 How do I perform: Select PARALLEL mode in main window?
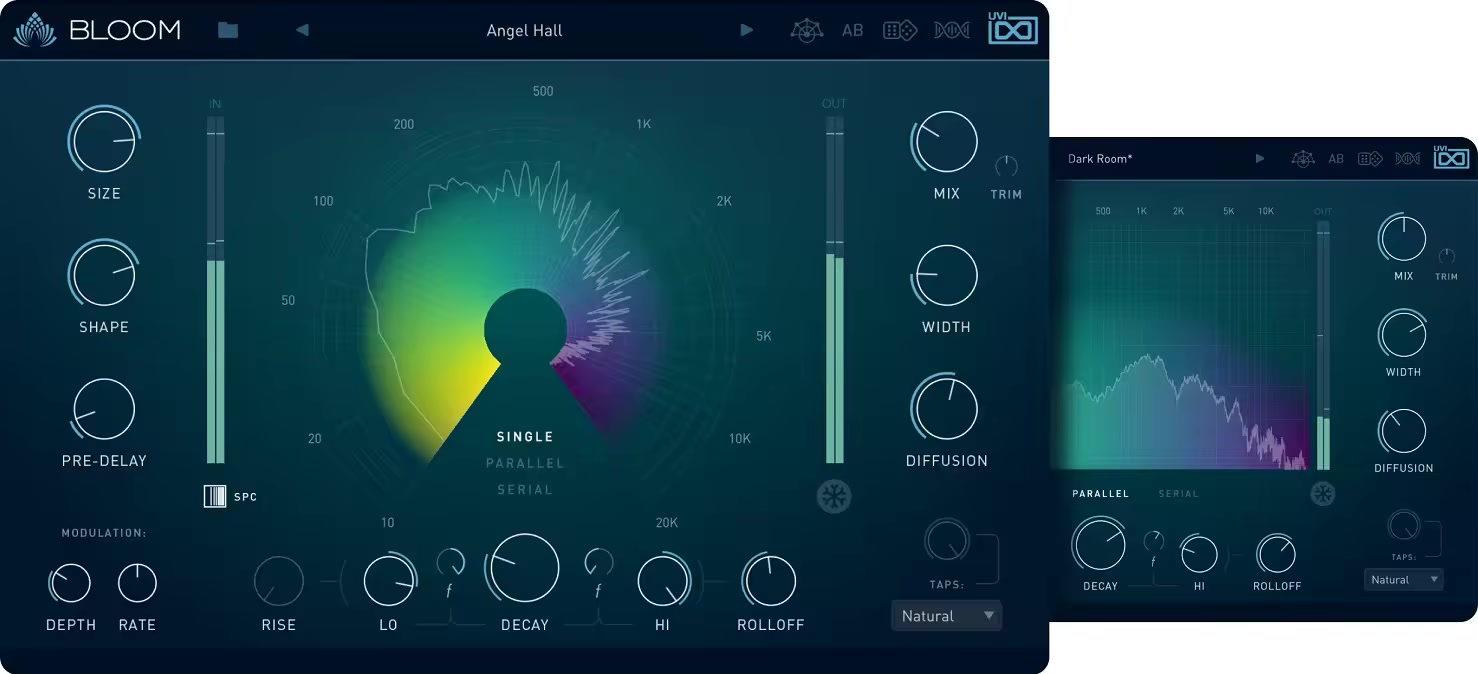coord(525,463)
